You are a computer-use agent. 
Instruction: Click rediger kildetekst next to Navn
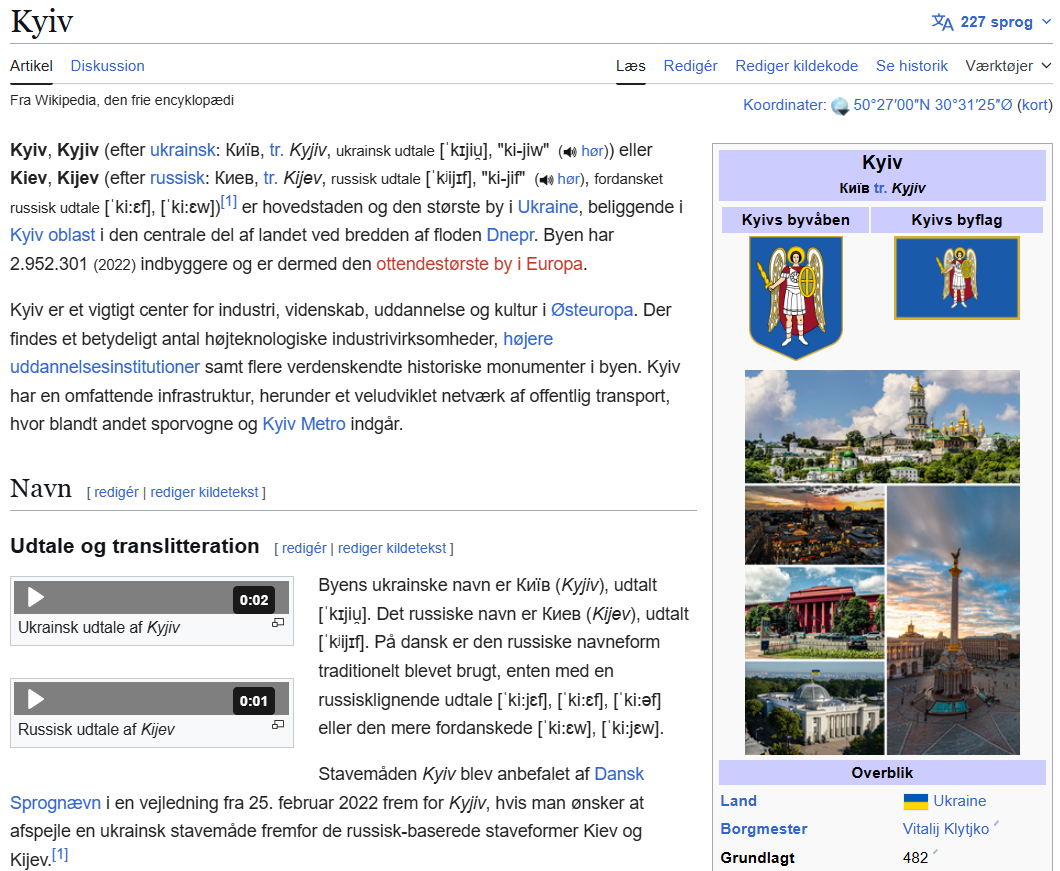click(x=204, y=492)
